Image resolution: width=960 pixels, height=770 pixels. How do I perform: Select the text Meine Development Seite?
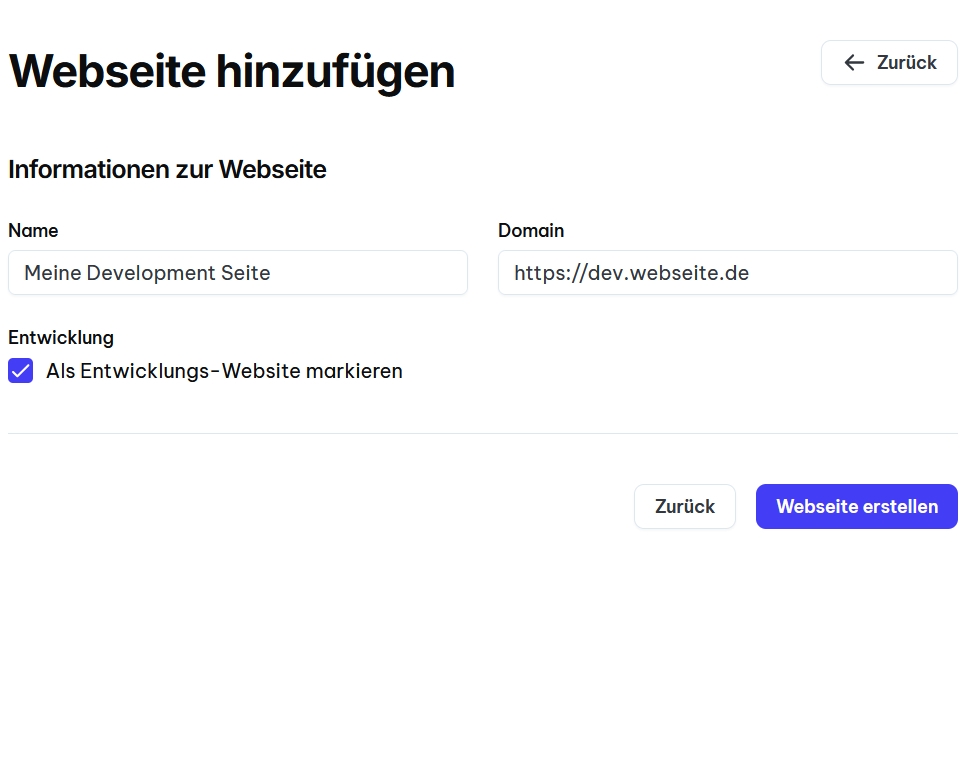(146, 272)
